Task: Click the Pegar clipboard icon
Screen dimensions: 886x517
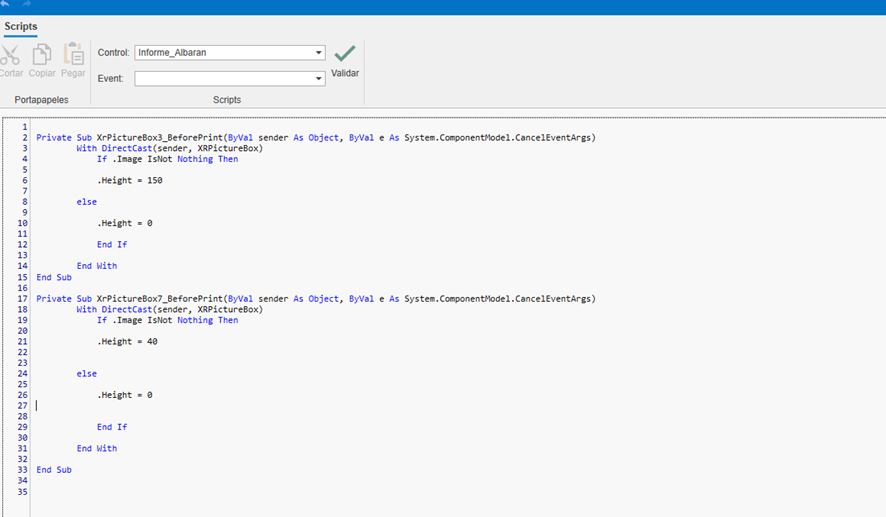Action: tap(73, 54)
